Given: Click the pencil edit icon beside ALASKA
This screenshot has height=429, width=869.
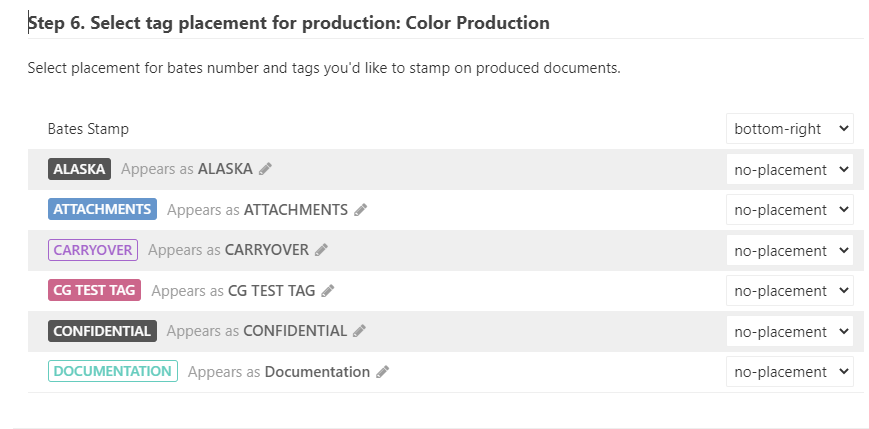Looking at the screenshot, I should (x=265, y=169).
